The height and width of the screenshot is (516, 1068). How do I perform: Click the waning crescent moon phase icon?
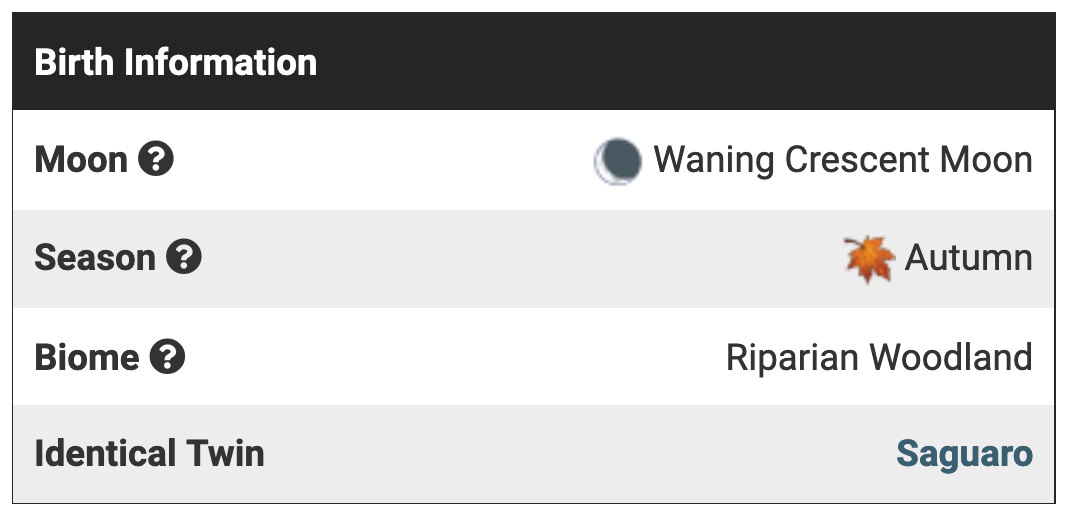click(617, 161)
